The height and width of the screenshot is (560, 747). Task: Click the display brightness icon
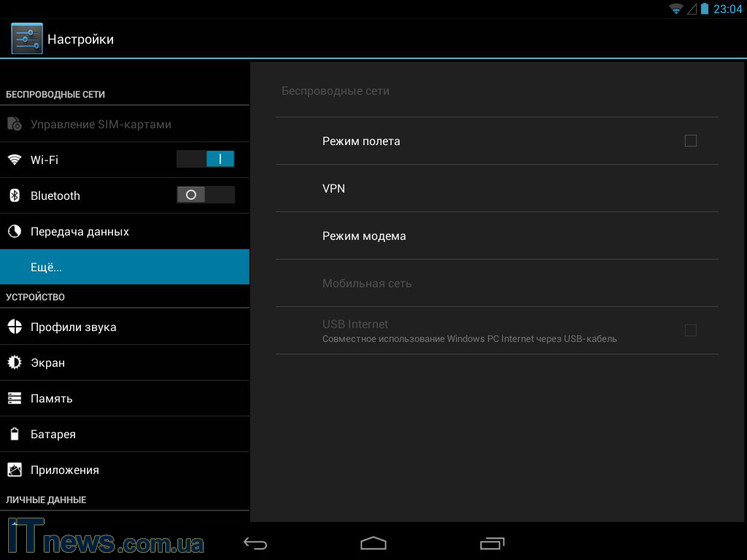coord(15,363)
